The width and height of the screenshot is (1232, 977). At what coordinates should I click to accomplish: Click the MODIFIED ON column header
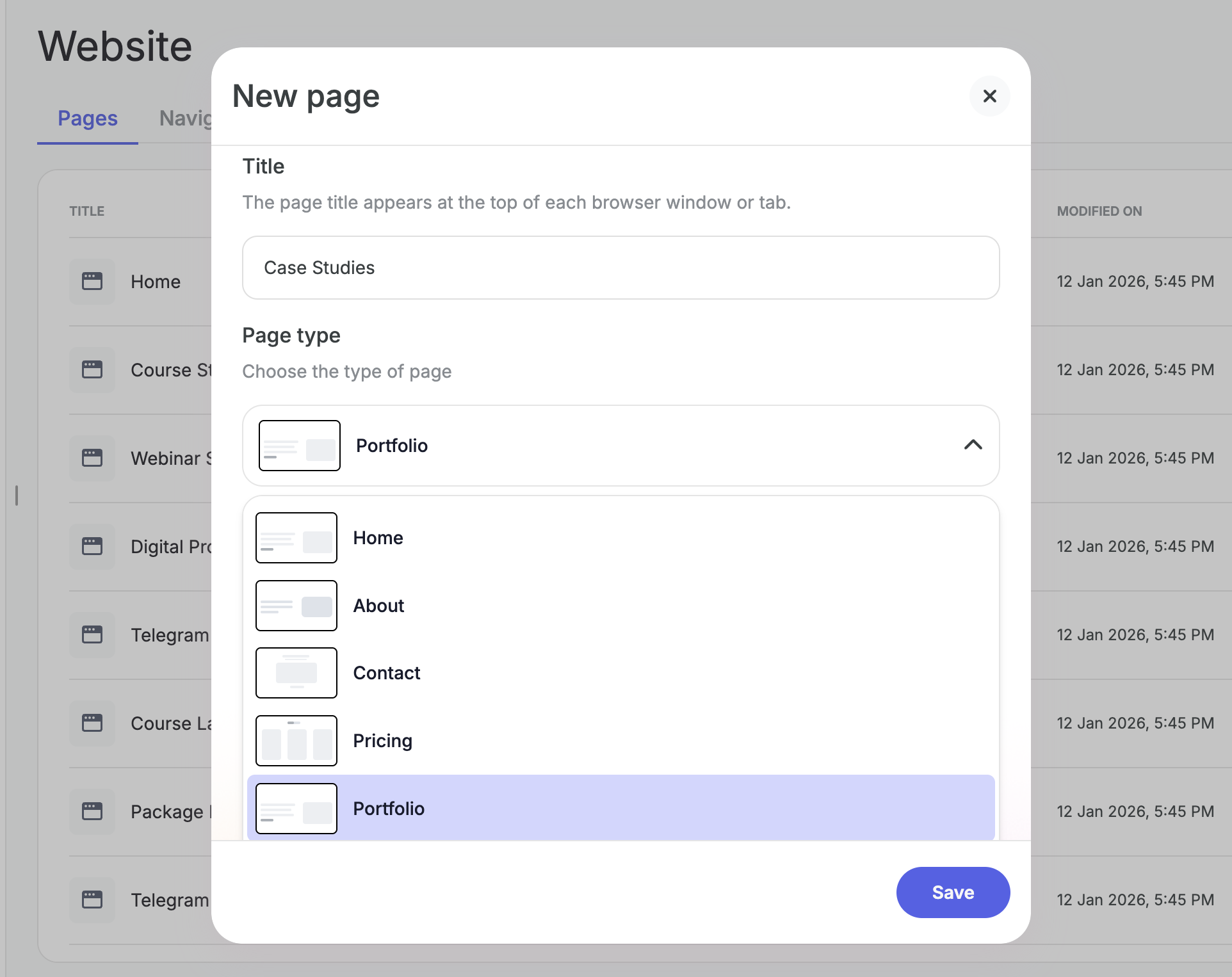1099,211
